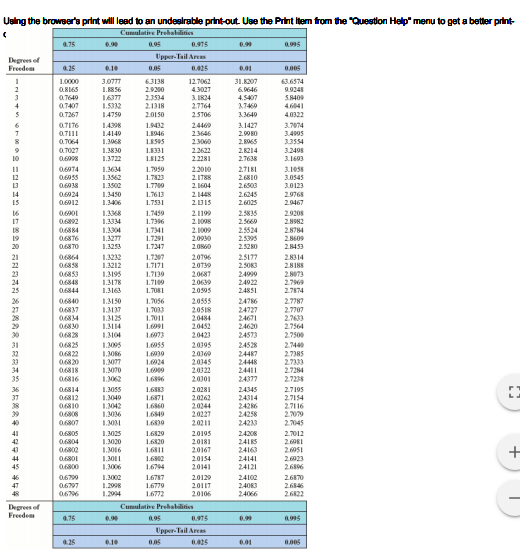Select the 2.7638 value in row 10

248,159
